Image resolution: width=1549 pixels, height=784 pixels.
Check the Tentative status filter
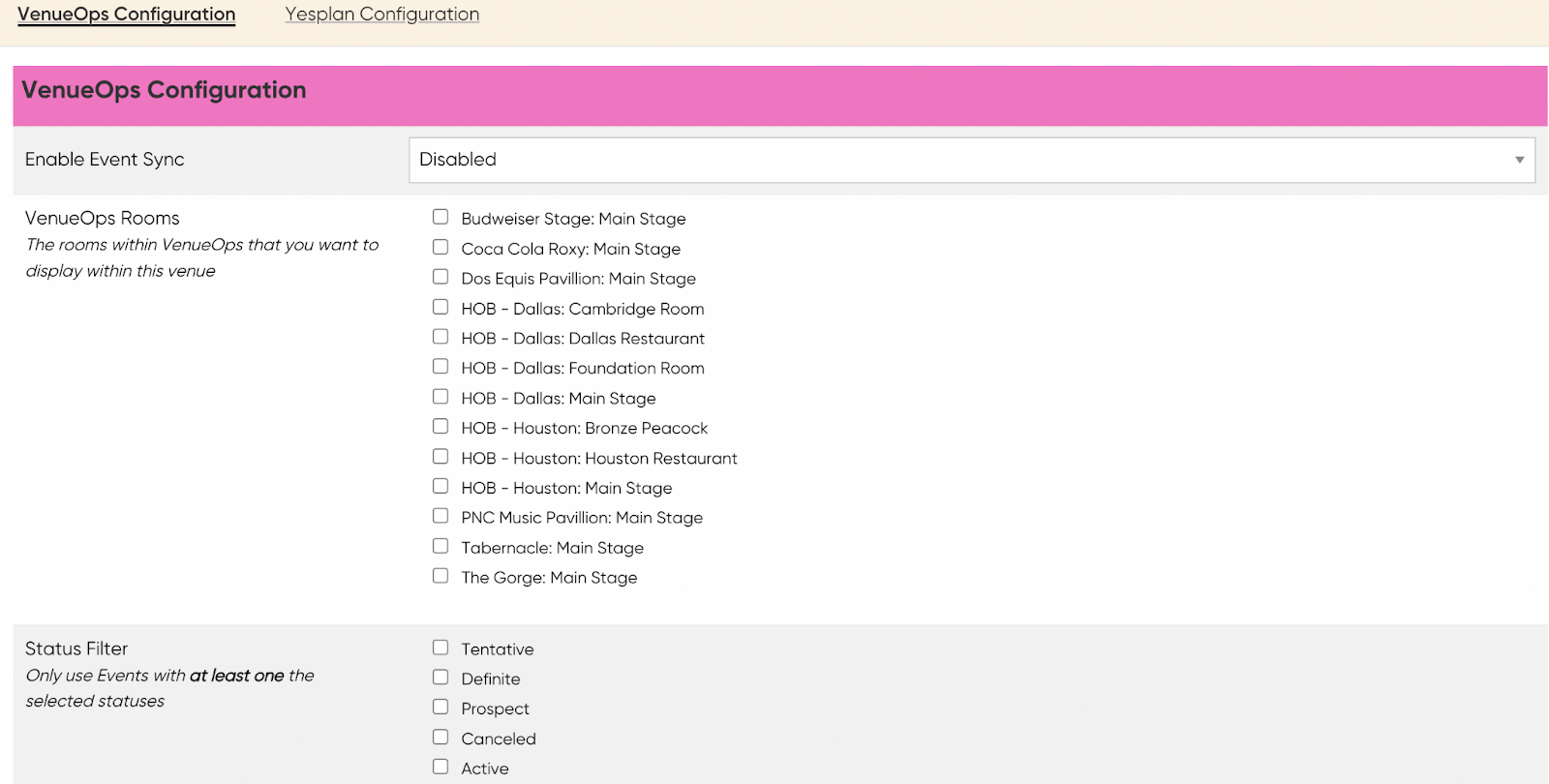[x=440, y=648]
